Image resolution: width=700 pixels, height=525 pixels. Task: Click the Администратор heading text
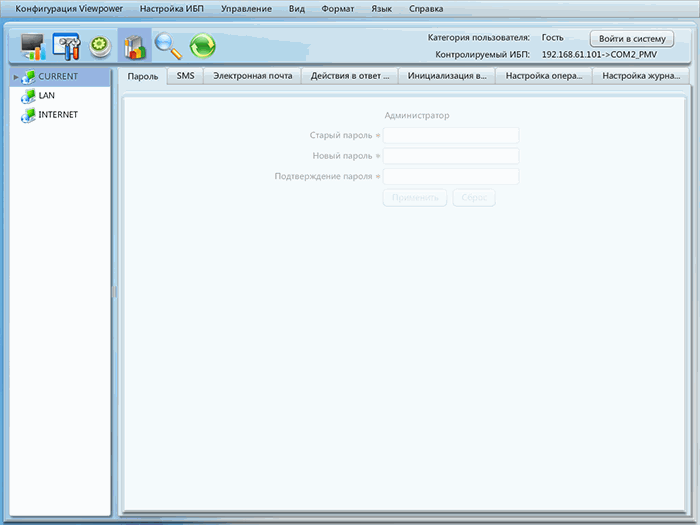[417, 115]
